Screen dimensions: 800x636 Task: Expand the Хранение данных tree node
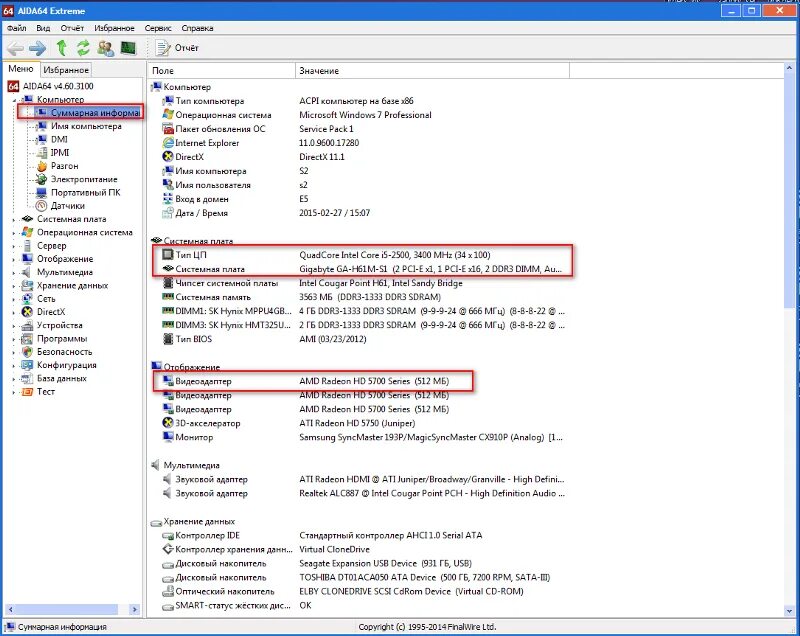[x=14, y=286]
